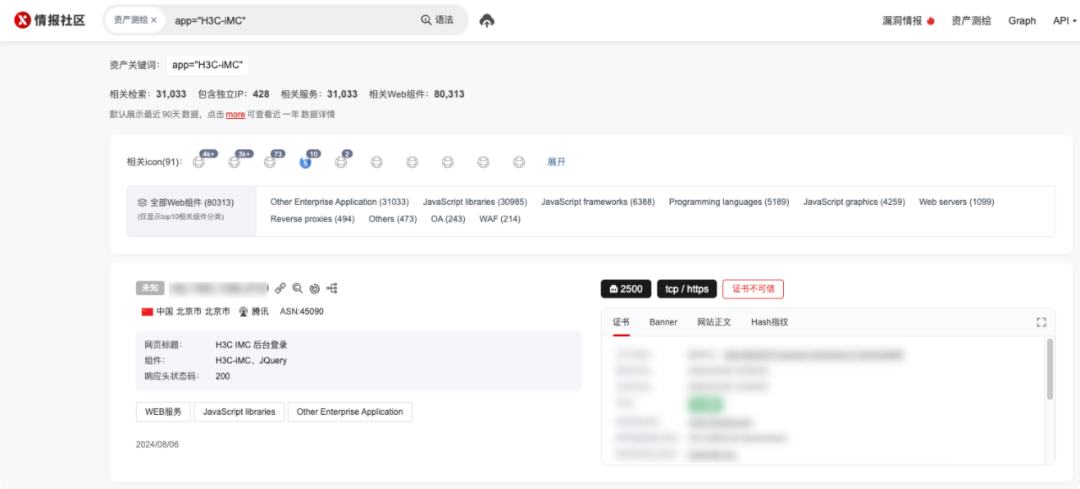
Task: Click the date 2024/08/06
Action: tap(158, 444)
